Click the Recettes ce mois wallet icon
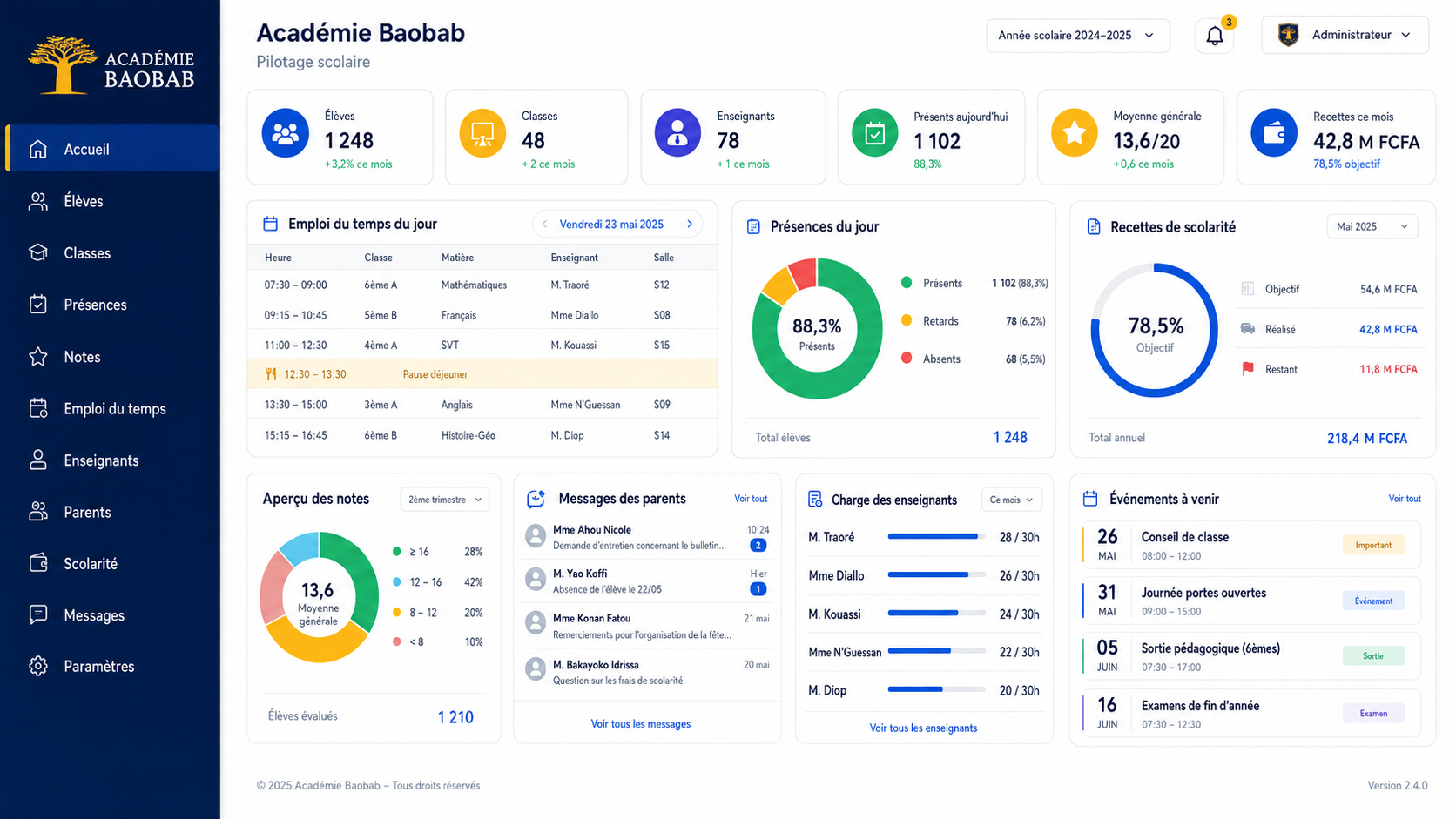Image resolution: width=1456 pixels, height=819 pixels. click(1274, 133)
